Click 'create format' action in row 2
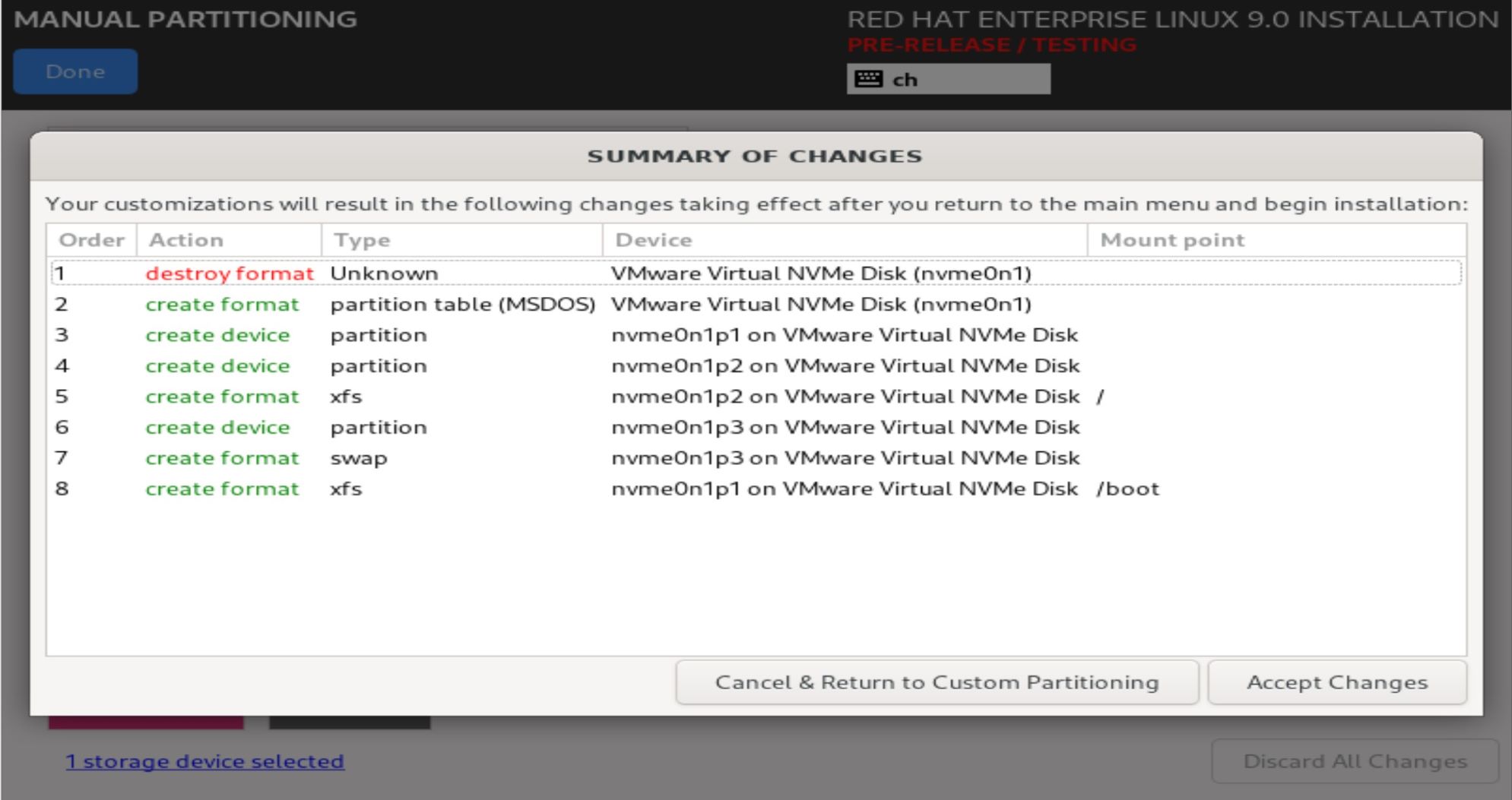This screenshot has height=800, width=1512. click(222, 305)
